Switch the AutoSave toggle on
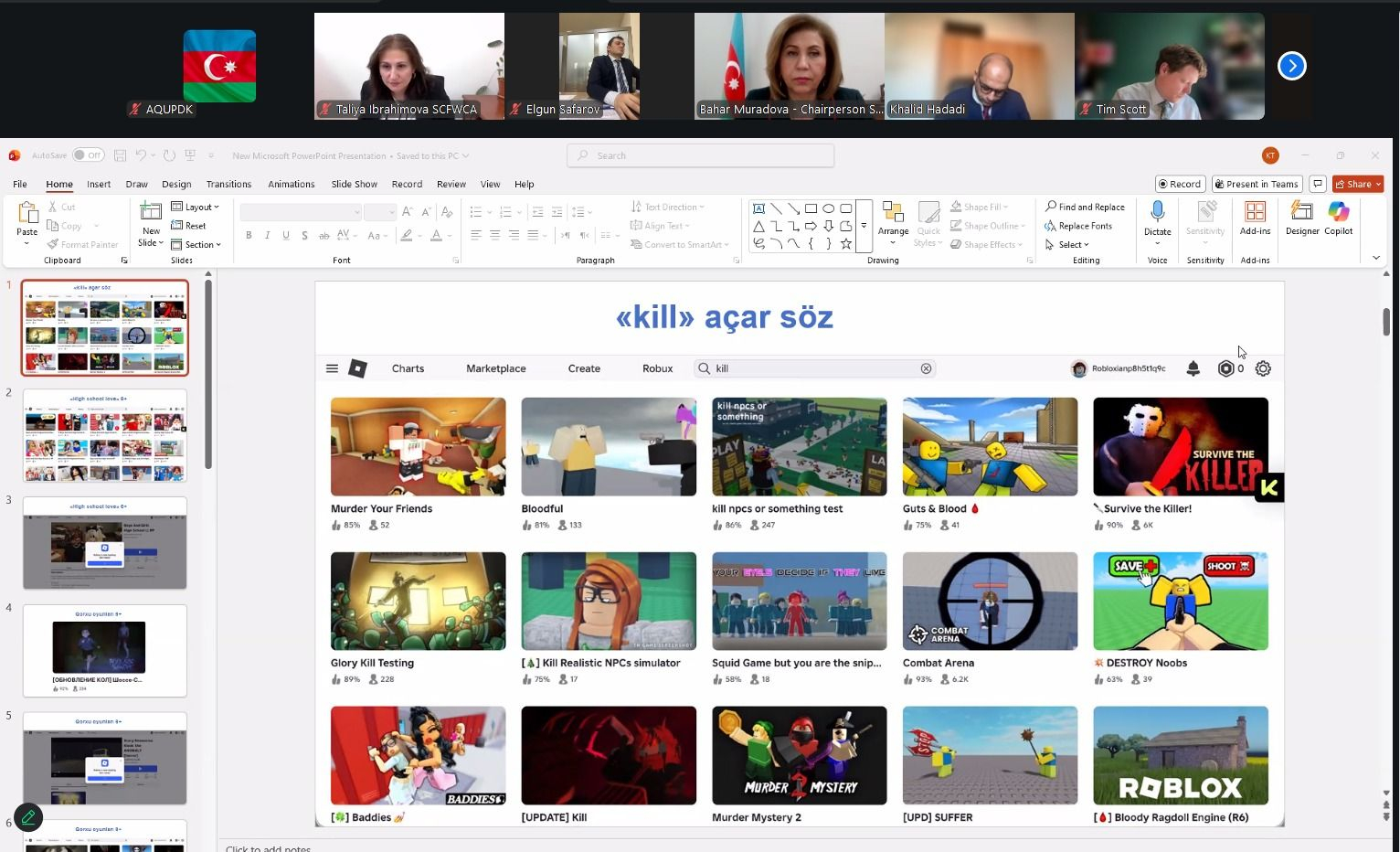This screenshot has height=852, width=1400. coord(87,154)
